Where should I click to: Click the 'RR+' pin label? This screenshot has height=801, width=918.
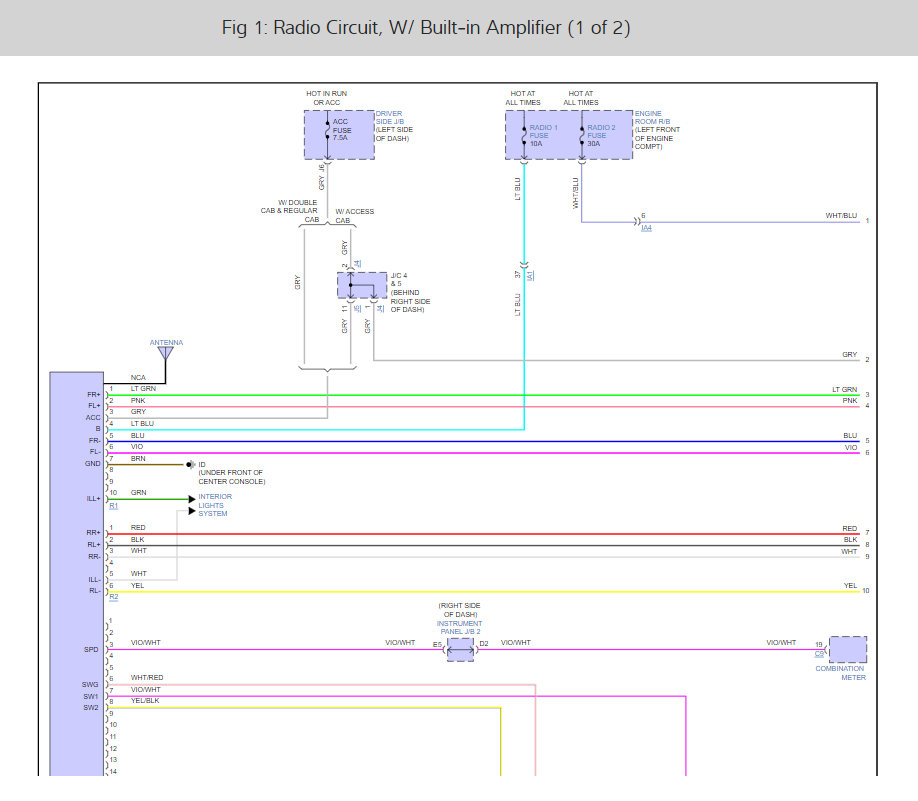[x=93, y=533]
